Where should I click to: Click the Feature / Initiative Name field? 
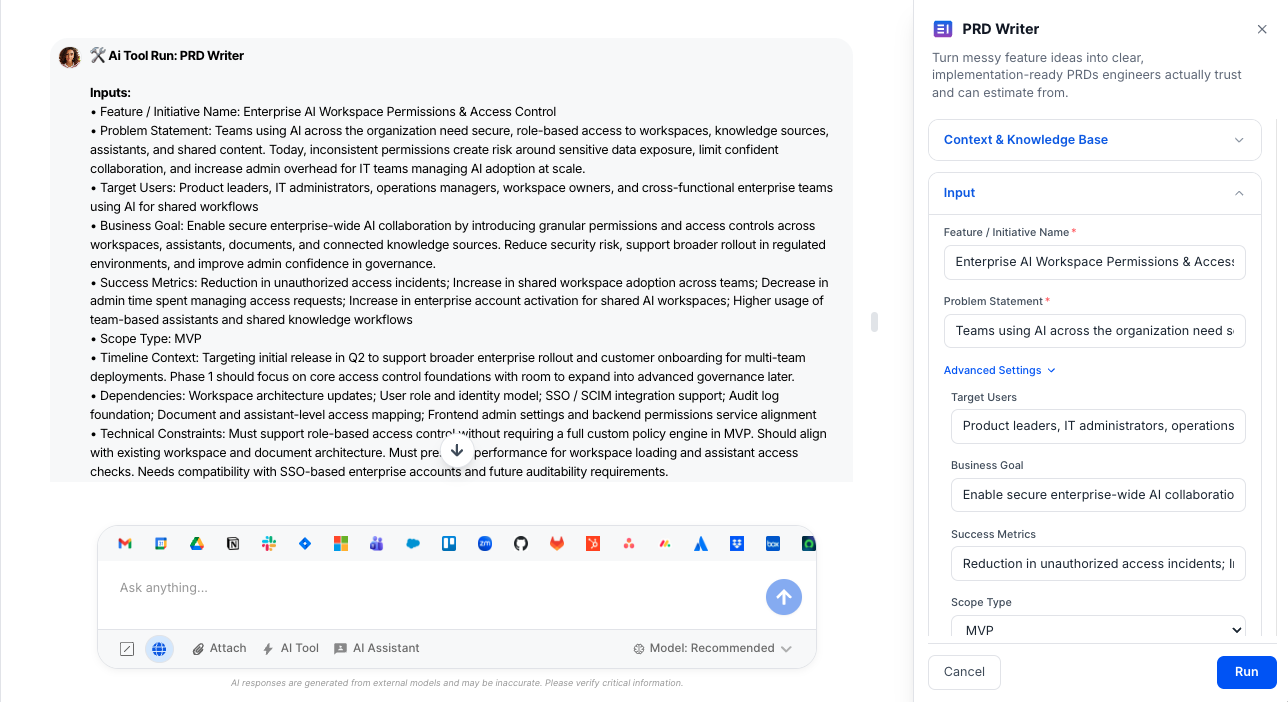(1095, 262)
